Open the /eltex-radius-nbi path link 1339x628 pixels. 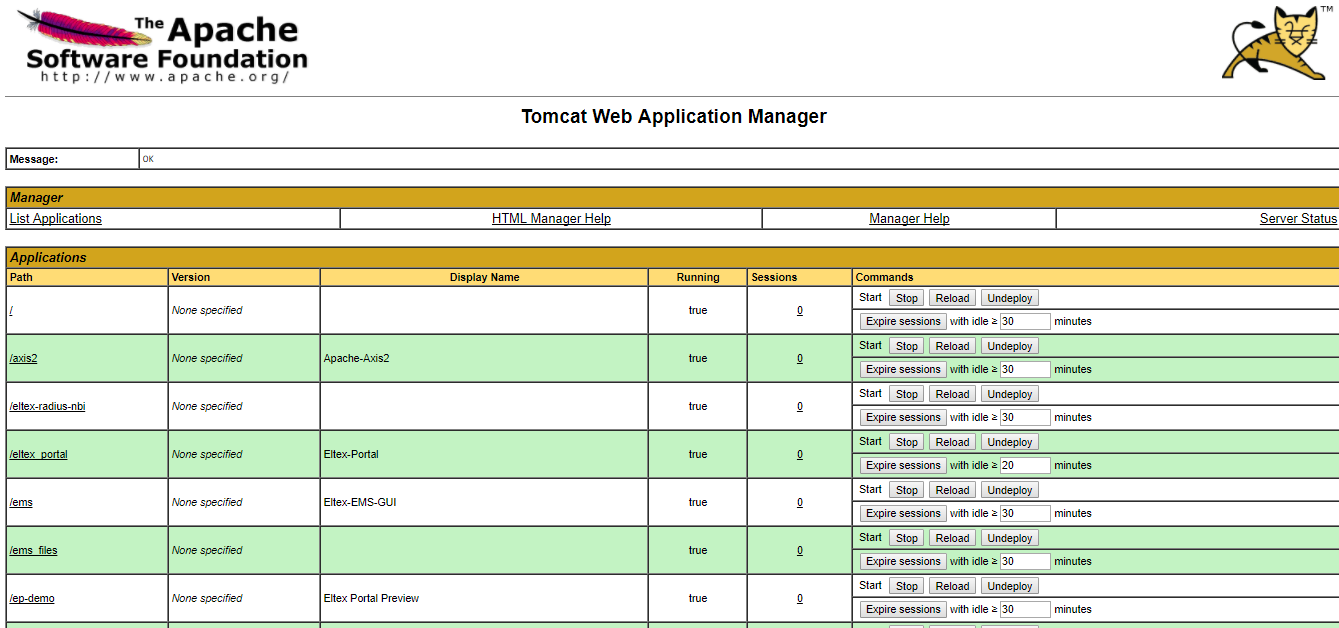pos(47,406)
